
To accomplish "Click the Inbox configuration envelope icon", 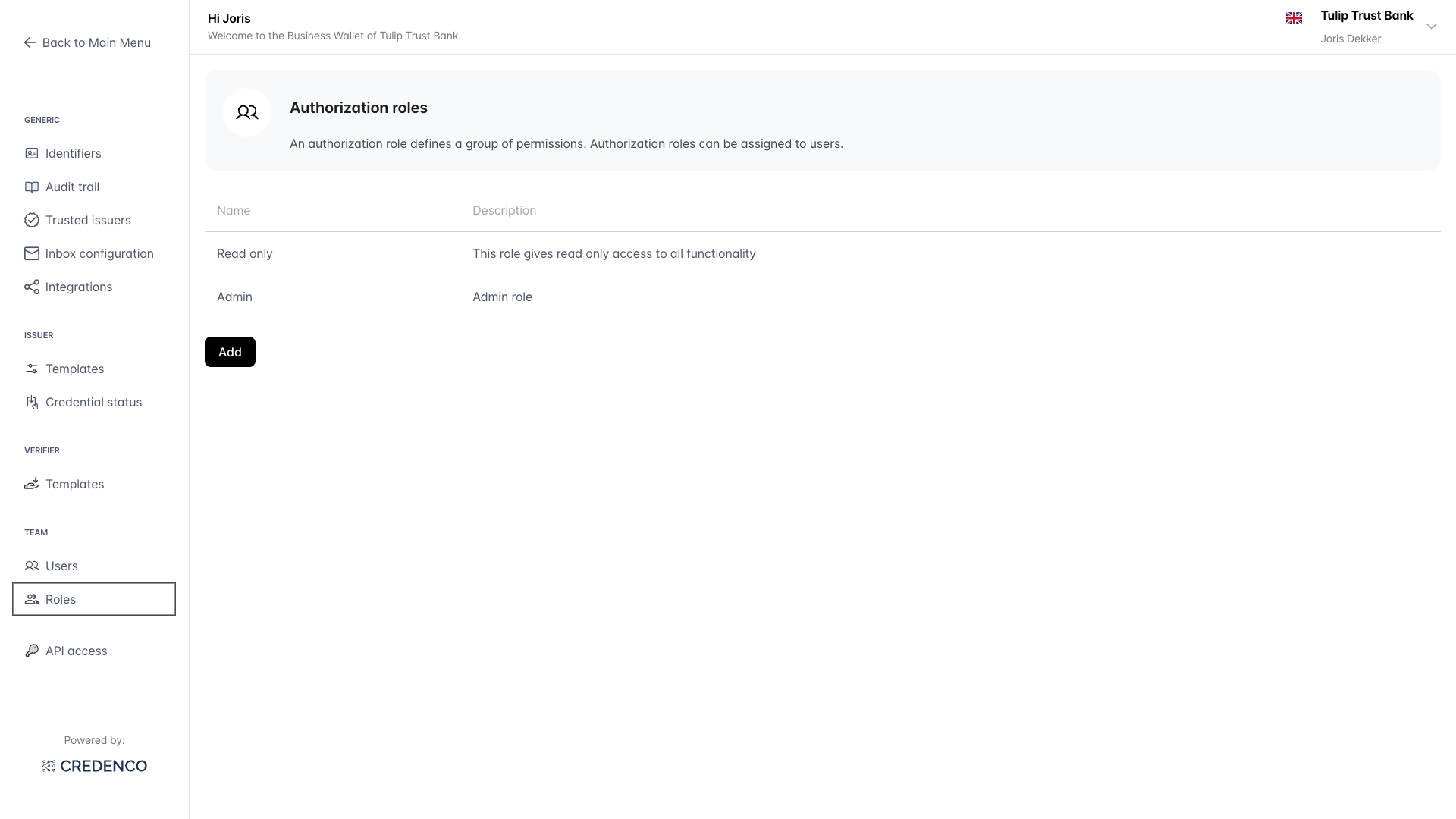I will point(32,253).
